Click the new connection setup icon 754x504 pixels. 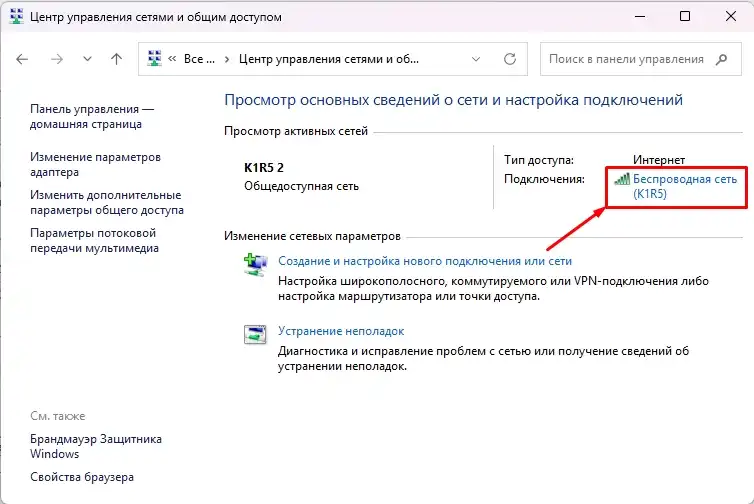pyautogui.click(x=255, y=265)
